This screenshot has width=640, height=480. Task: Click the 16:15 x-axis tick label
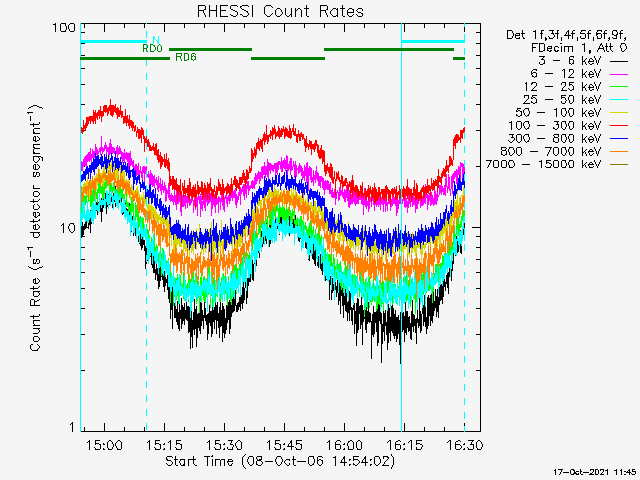coord(404,445)
